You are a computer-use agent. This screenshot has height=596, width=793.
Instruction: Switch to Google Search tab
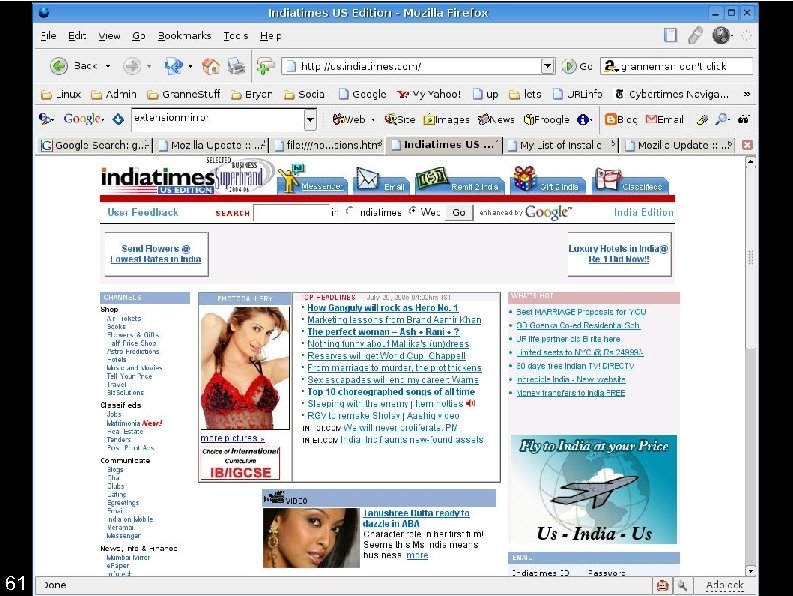point(96,145)
